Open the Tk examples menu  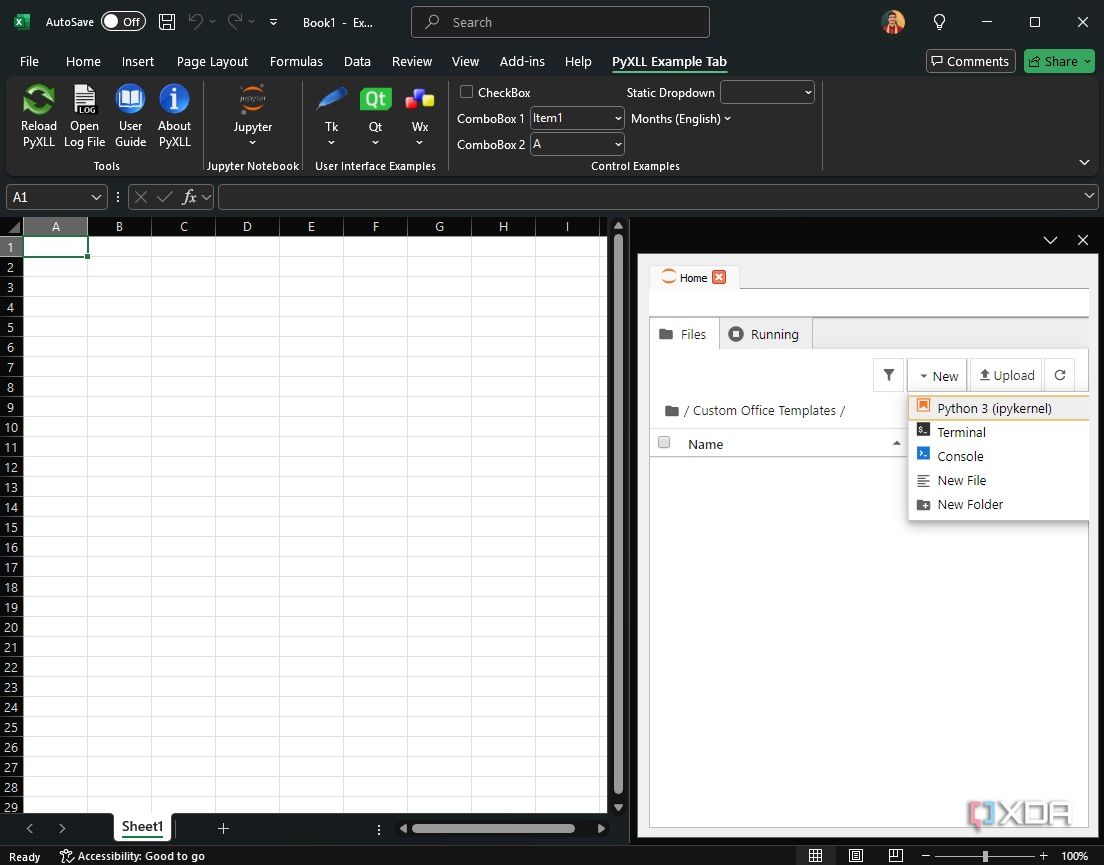coord(331,116)
